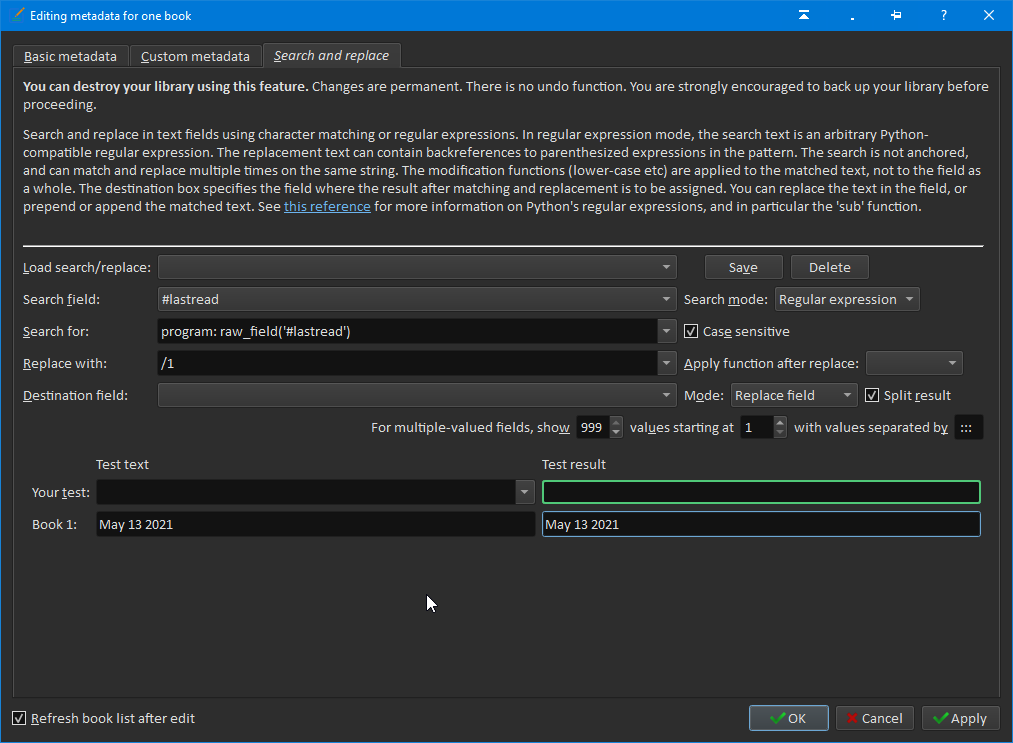Image resolution: width=1013 pixels, height=743 pixels.
Task: Open the 'this reference' hyperlink
Action: click(327, 206)
